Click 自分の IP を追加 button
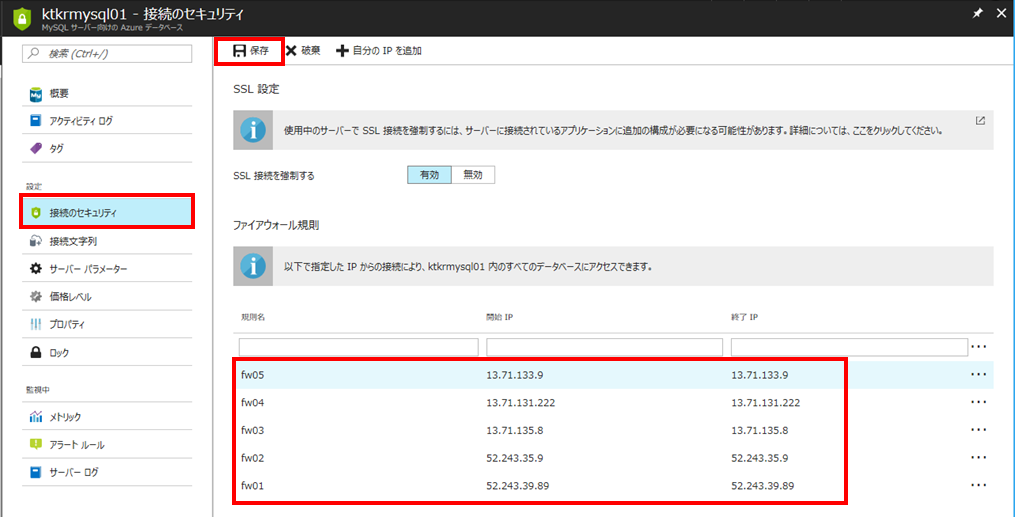Screen dimensions: 1015x517 pos(379,51)
